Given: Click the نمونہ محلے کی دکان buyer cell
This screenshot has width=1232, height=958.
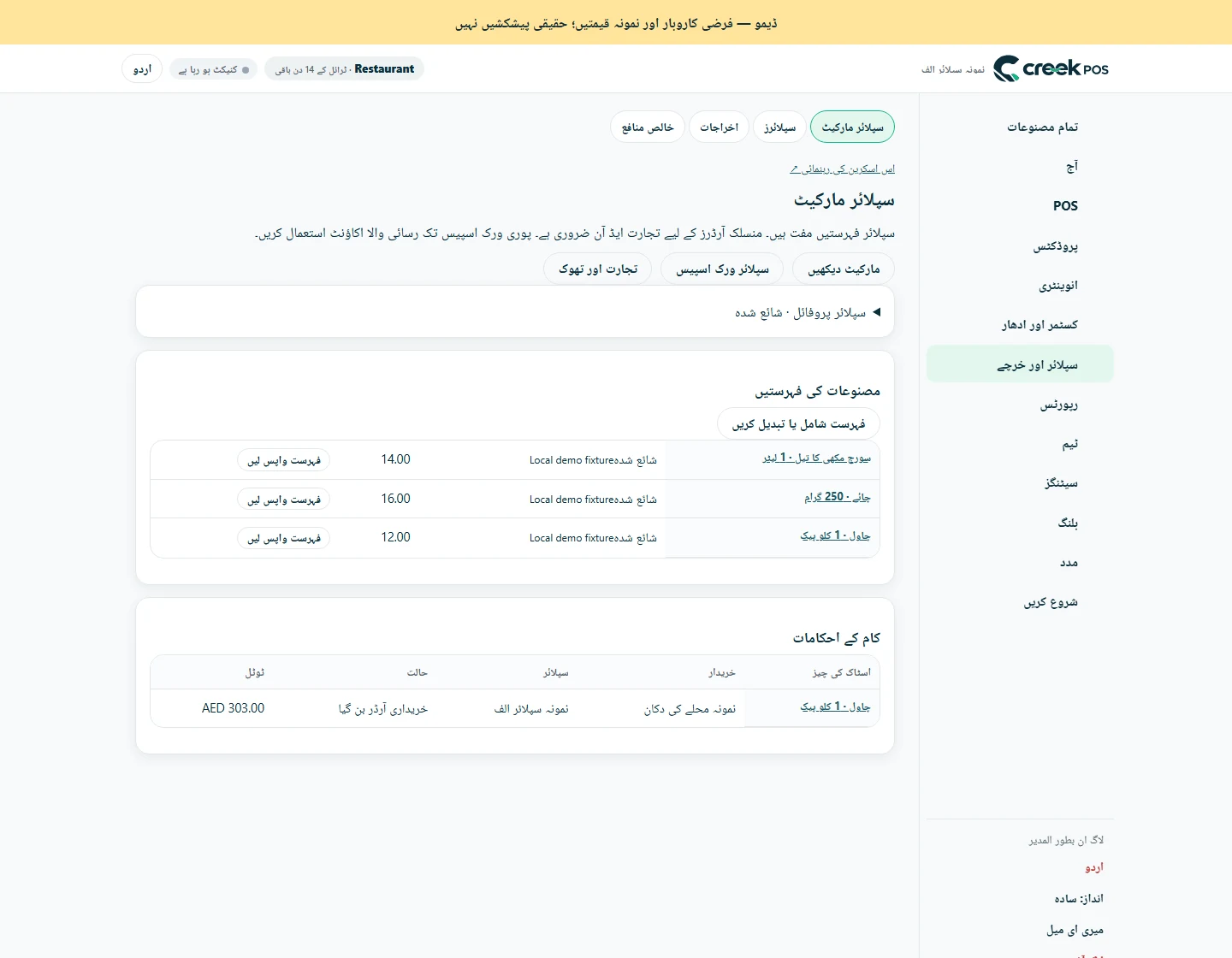Looking at the screenshot, I should [x=690, y=708].
